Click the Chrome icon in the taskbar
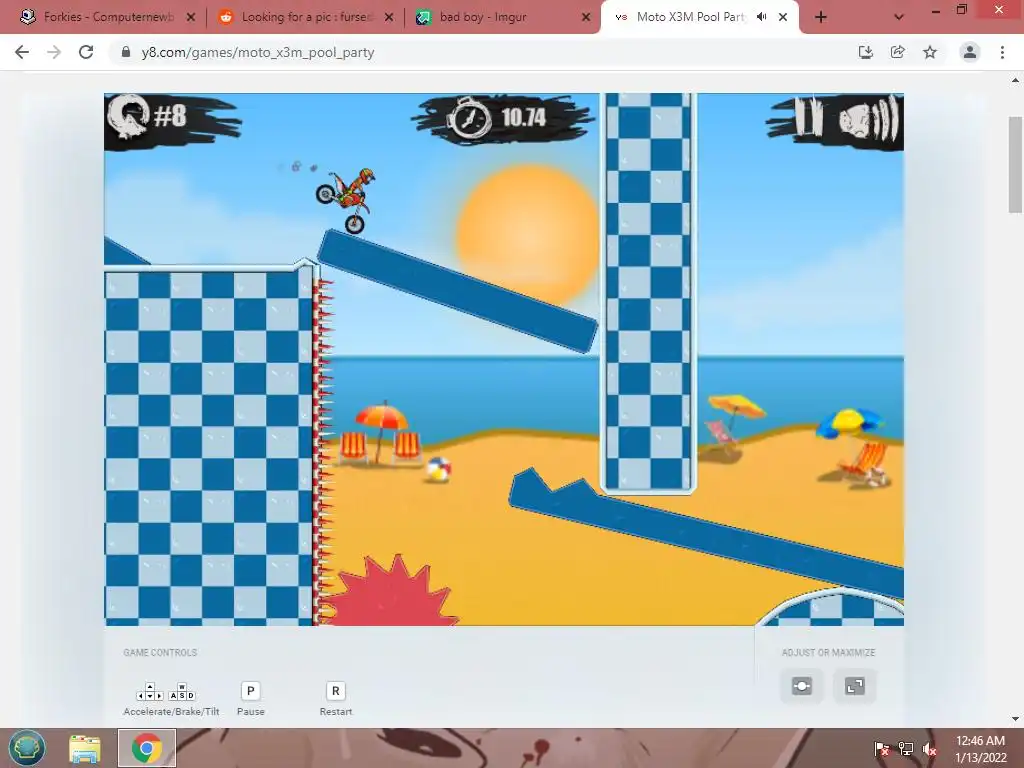 coord(147,748)
